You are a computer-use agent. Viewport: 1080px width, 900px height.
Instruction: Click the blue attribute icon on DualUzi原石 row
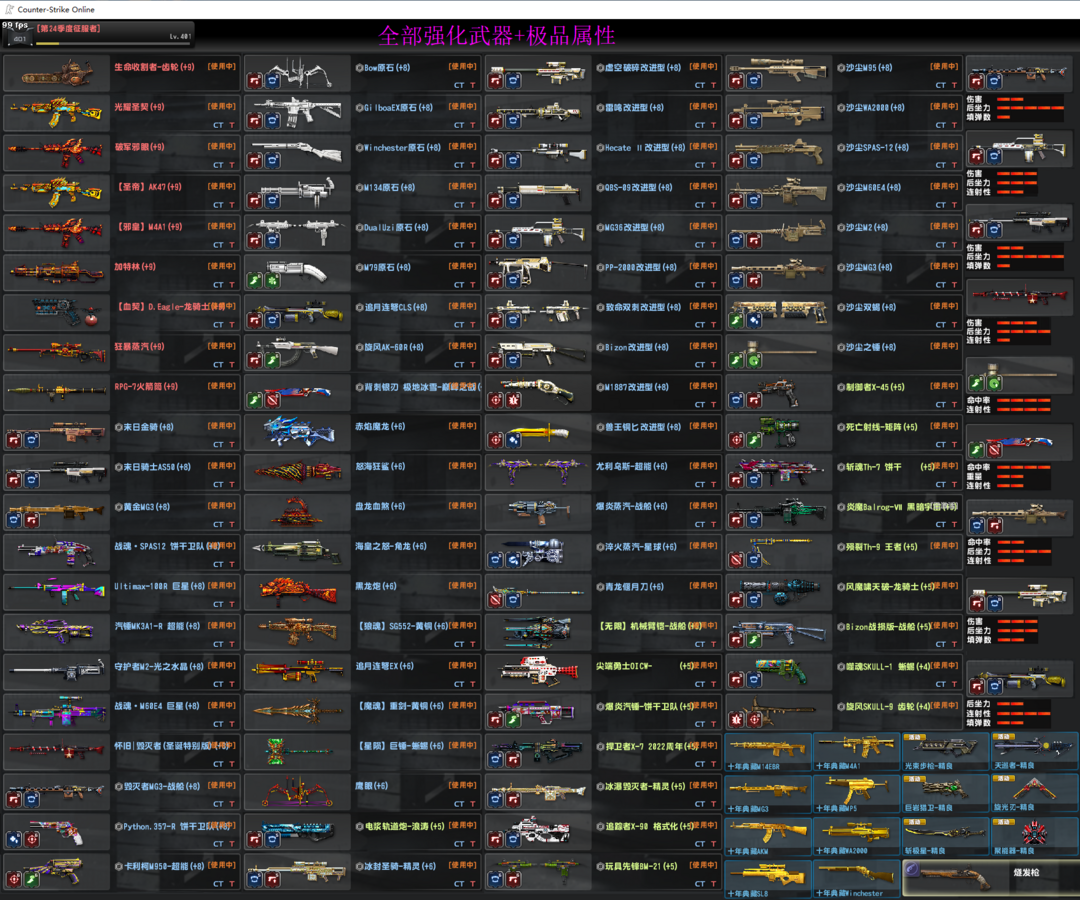tap(272, 241)
